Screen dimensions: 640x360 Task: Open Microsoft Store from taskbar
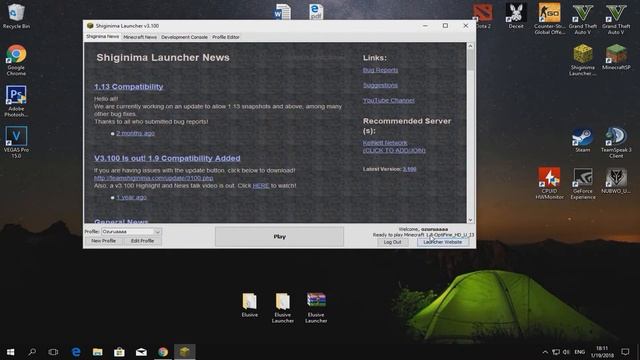[x=119, y=352]
